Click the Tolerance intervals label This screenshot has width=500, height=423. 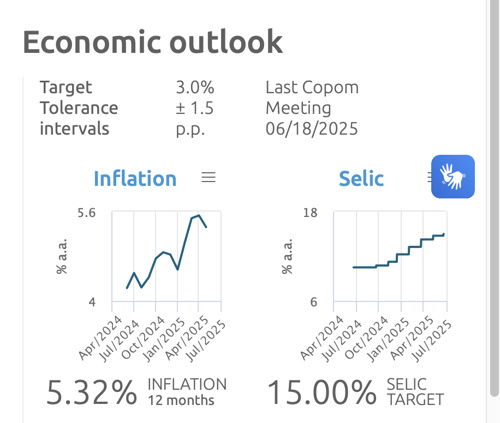click(79, 118)
